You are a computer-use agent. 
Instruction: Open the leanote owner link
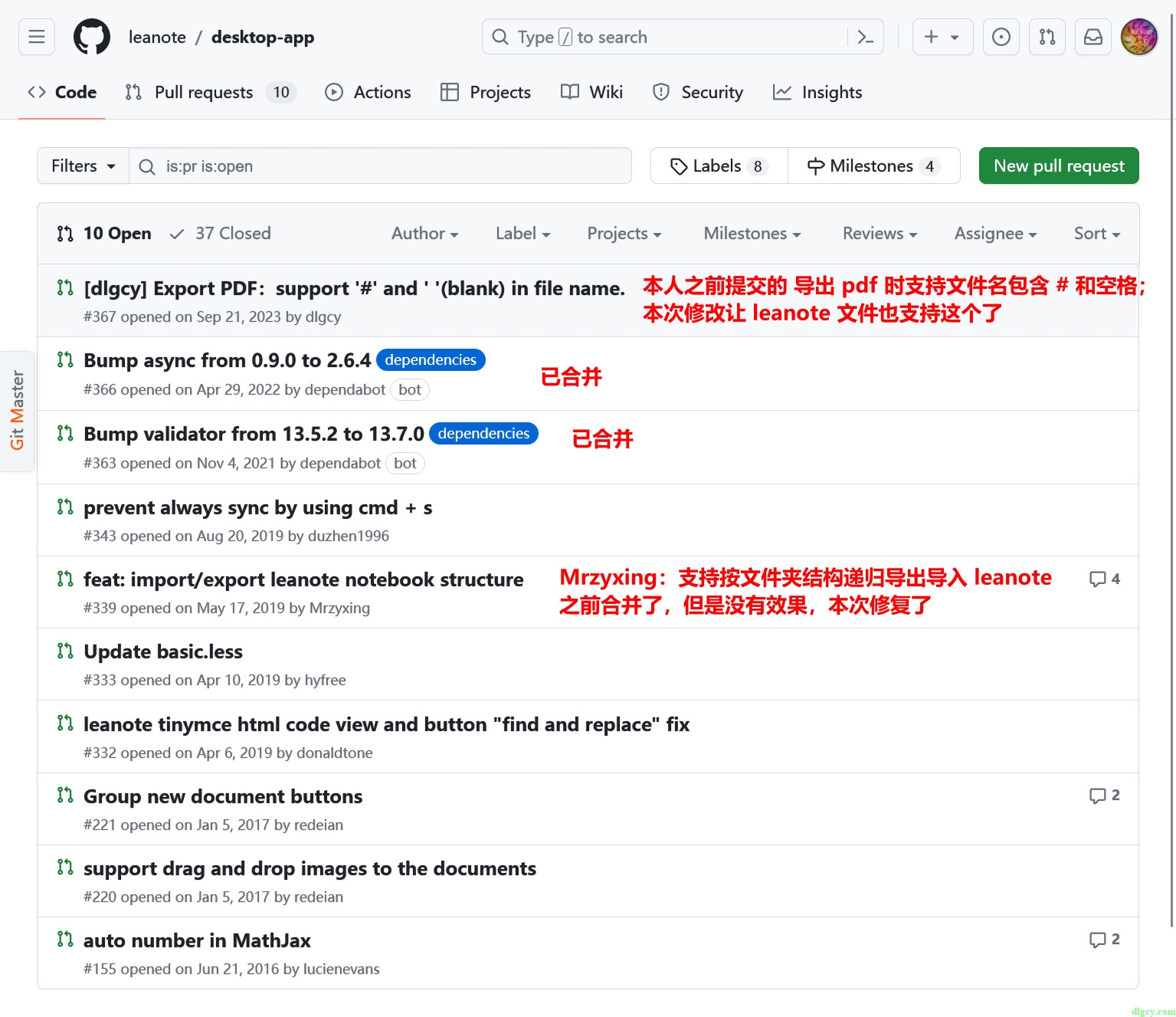pos(157,37)
